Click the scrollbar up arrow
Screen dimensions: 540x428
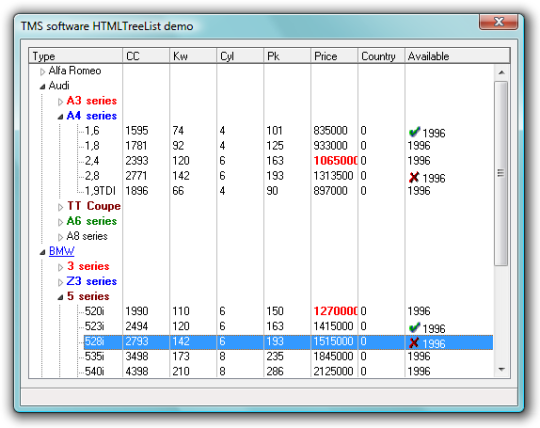[x=501, y=72]
